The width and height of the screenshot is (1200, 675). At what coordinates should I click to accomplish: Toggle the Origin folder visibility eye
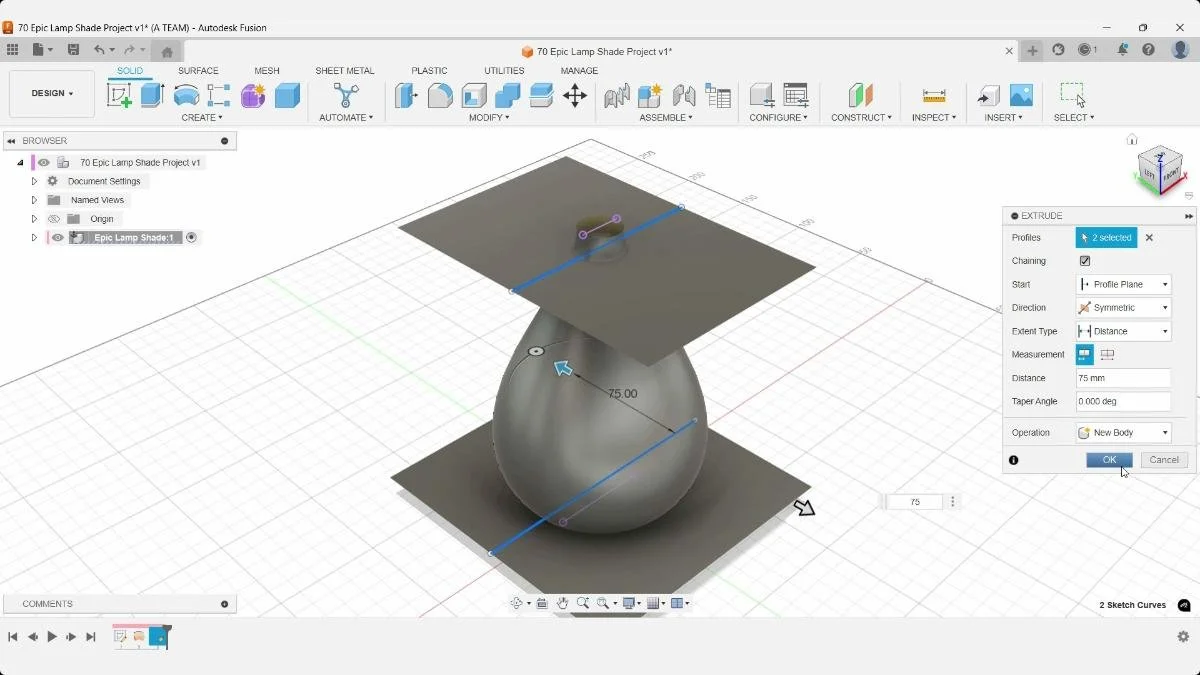pos(54,219)
